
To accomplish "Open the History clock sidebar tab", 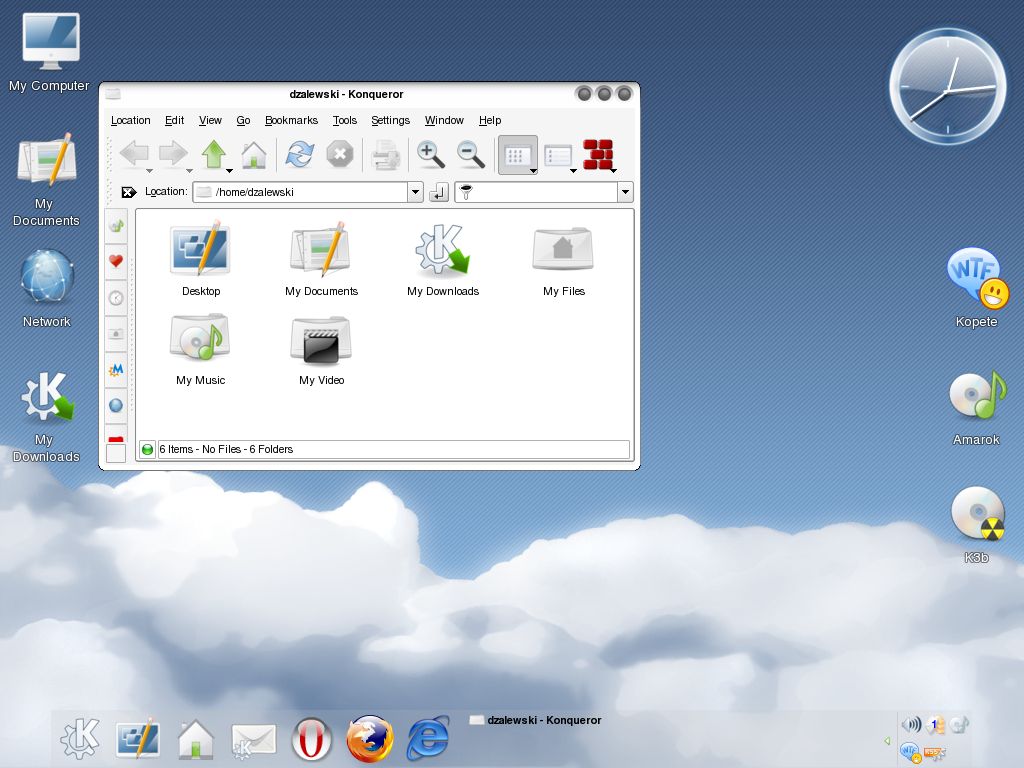I will [x=116, y=298].
